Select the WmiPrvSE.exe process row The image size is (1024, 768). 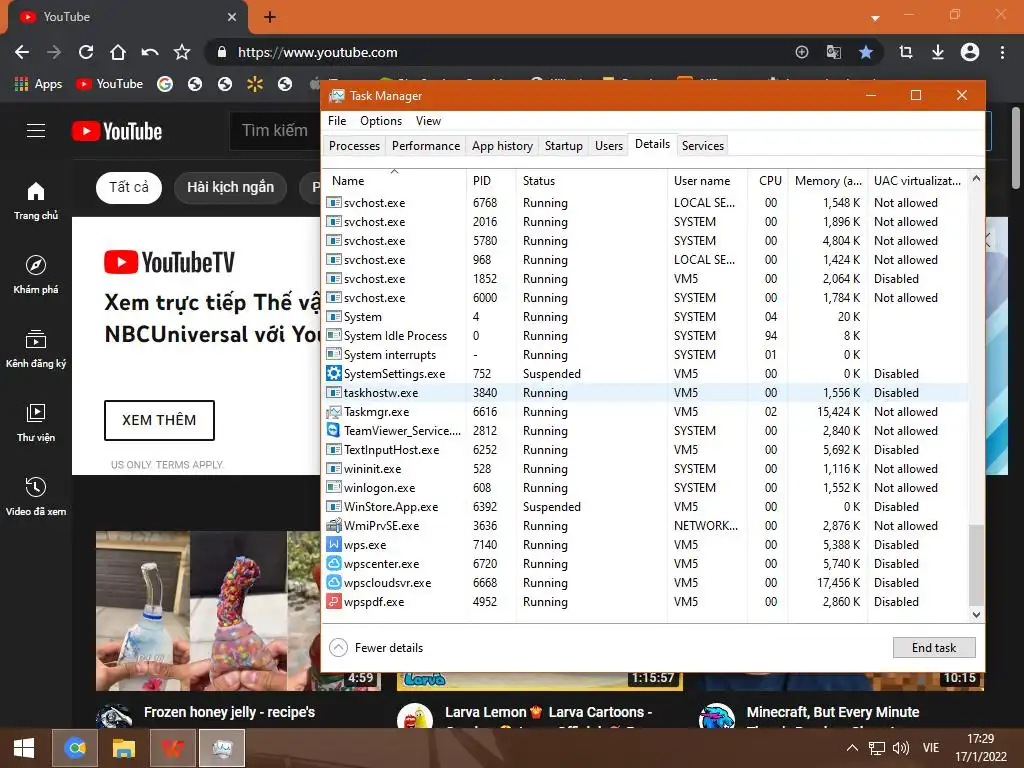pyautogui.click(x=645, y=526)
